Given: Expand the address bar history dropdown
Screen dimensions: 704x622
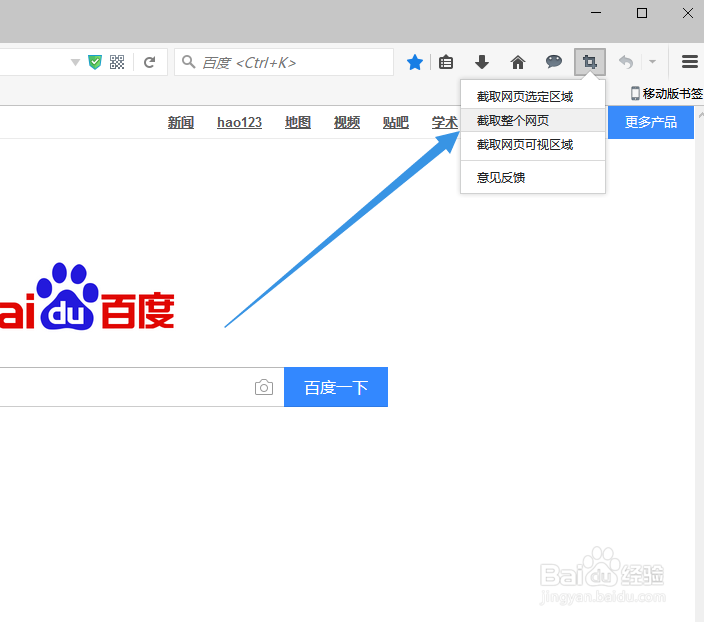Looking at the screenshot, I should click(x=75, y=62).
